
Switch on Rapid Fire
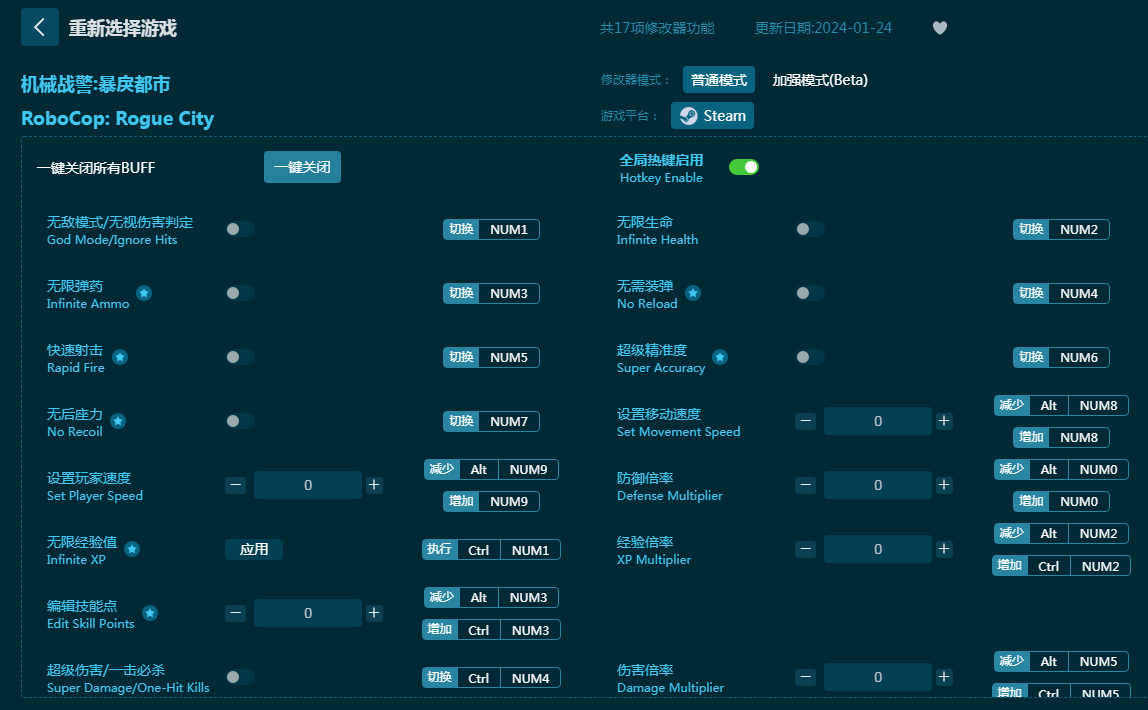tap(240, 357)
